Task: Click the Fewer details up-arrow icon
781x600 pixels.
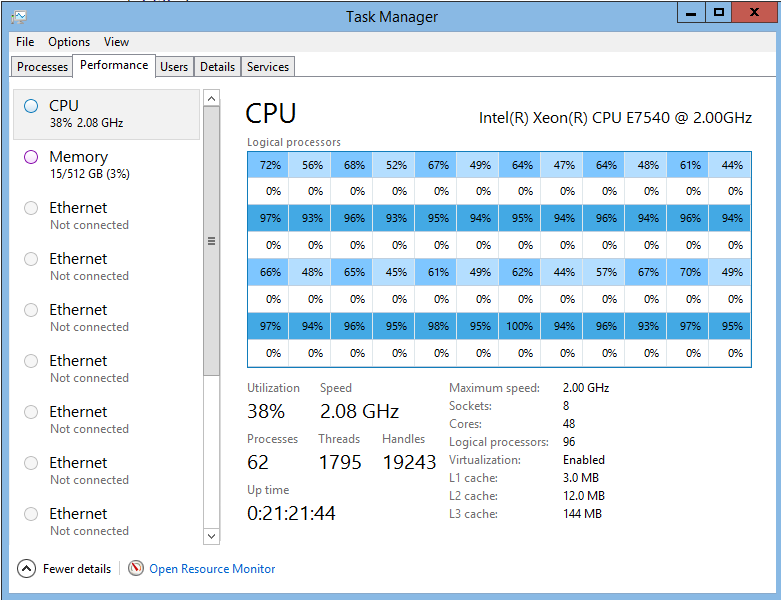Action: (26, 568)
